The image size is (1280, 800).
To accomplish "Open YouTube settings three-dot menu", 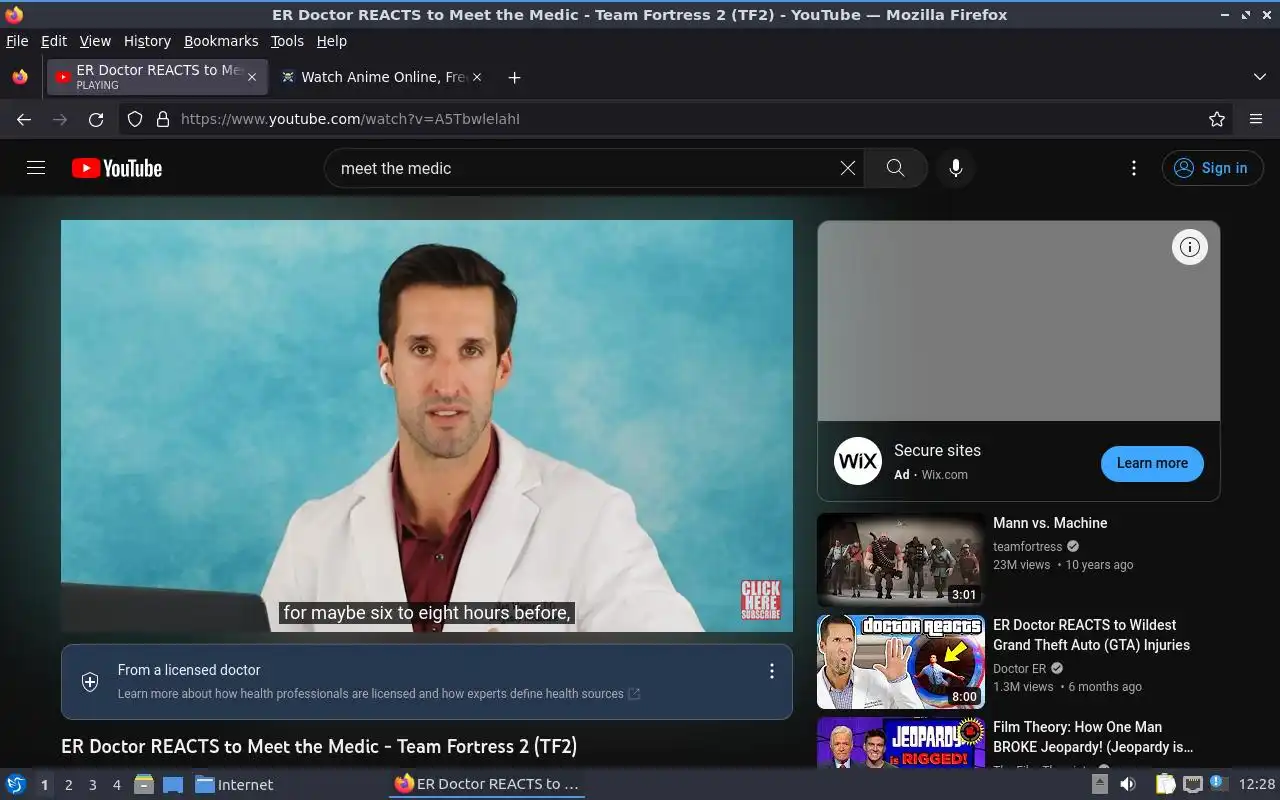I will pos(1133,168).
